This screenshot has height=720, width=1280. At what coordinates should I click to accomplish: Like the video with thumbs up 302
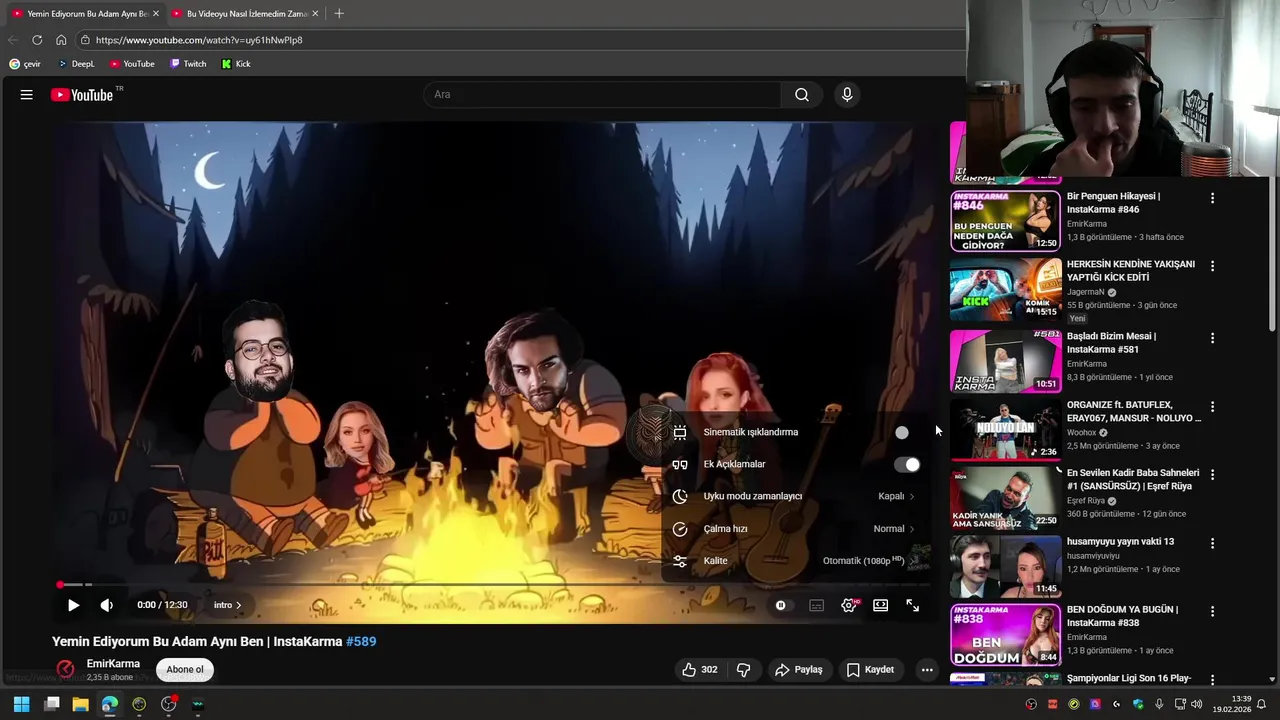(700, 670)
